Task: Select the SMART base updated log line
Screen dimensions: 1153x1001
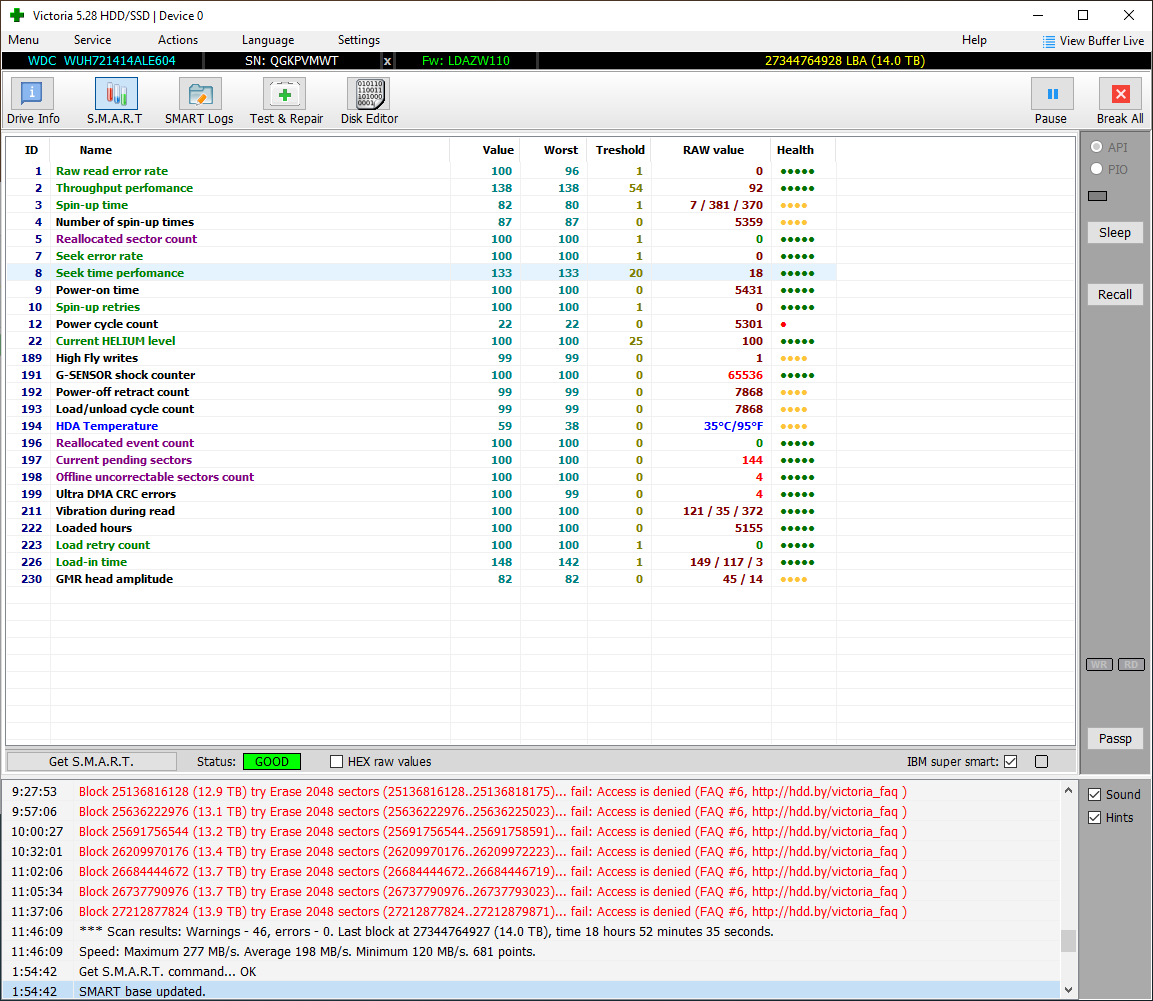Action: [531, 991]
